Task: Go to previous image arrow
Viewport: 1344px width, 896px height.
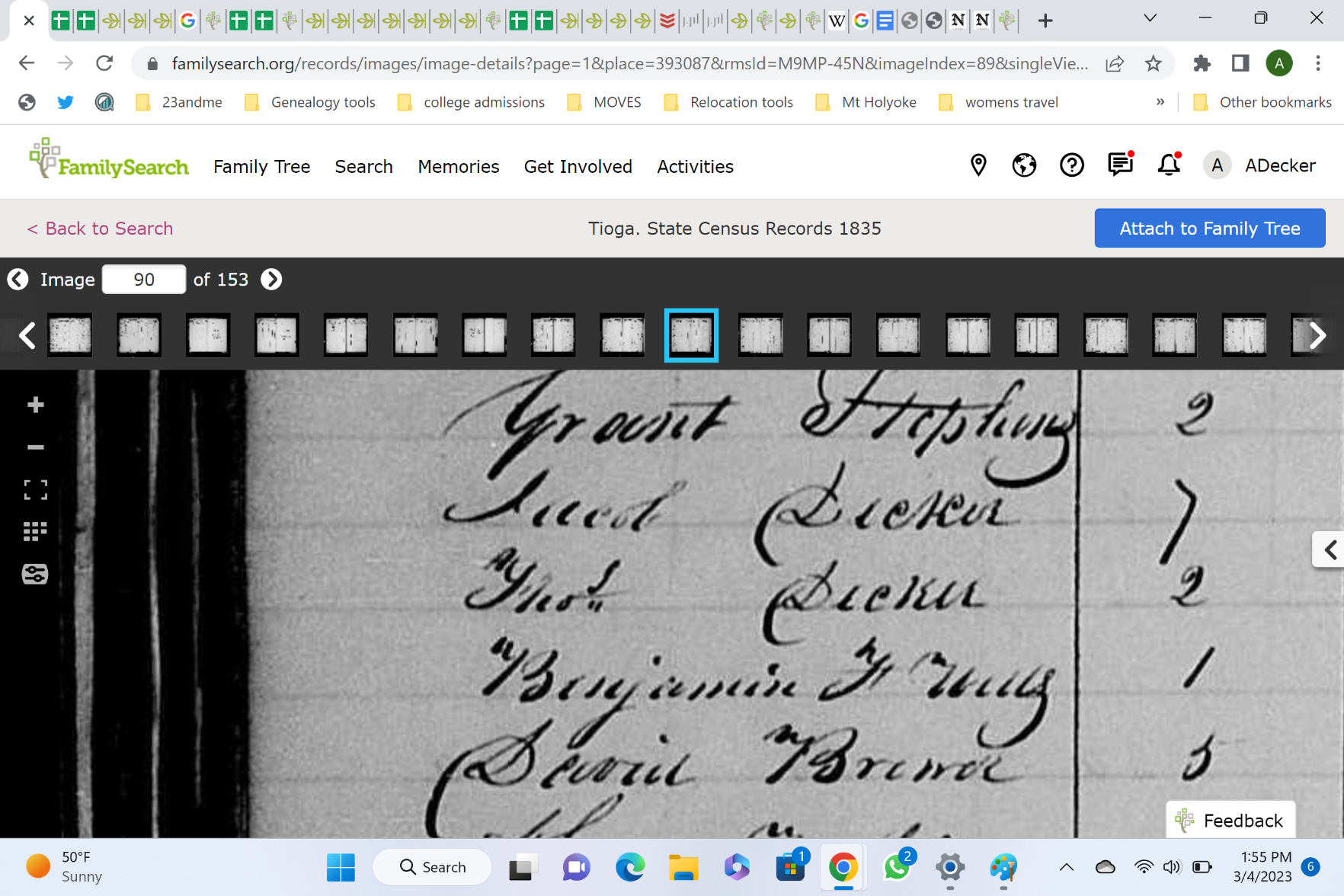Action: pos(18,280)
